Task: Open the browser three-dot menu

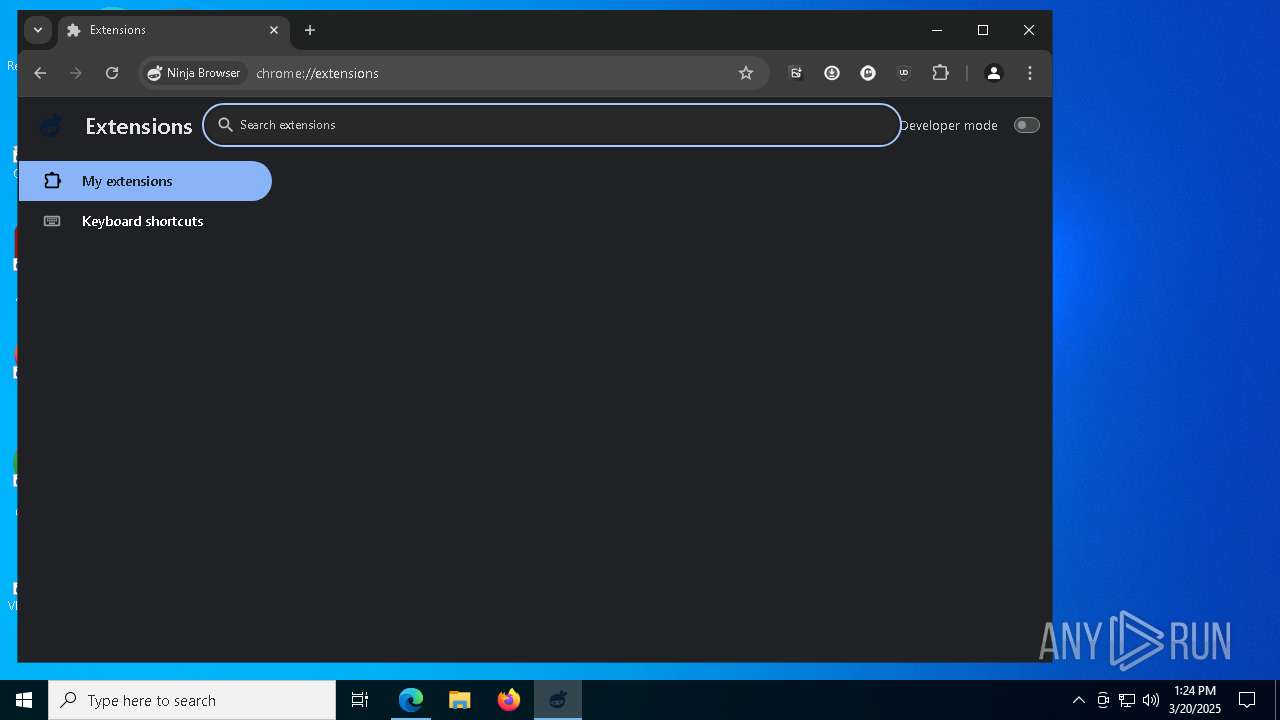Action: [x=1030, y=73]
